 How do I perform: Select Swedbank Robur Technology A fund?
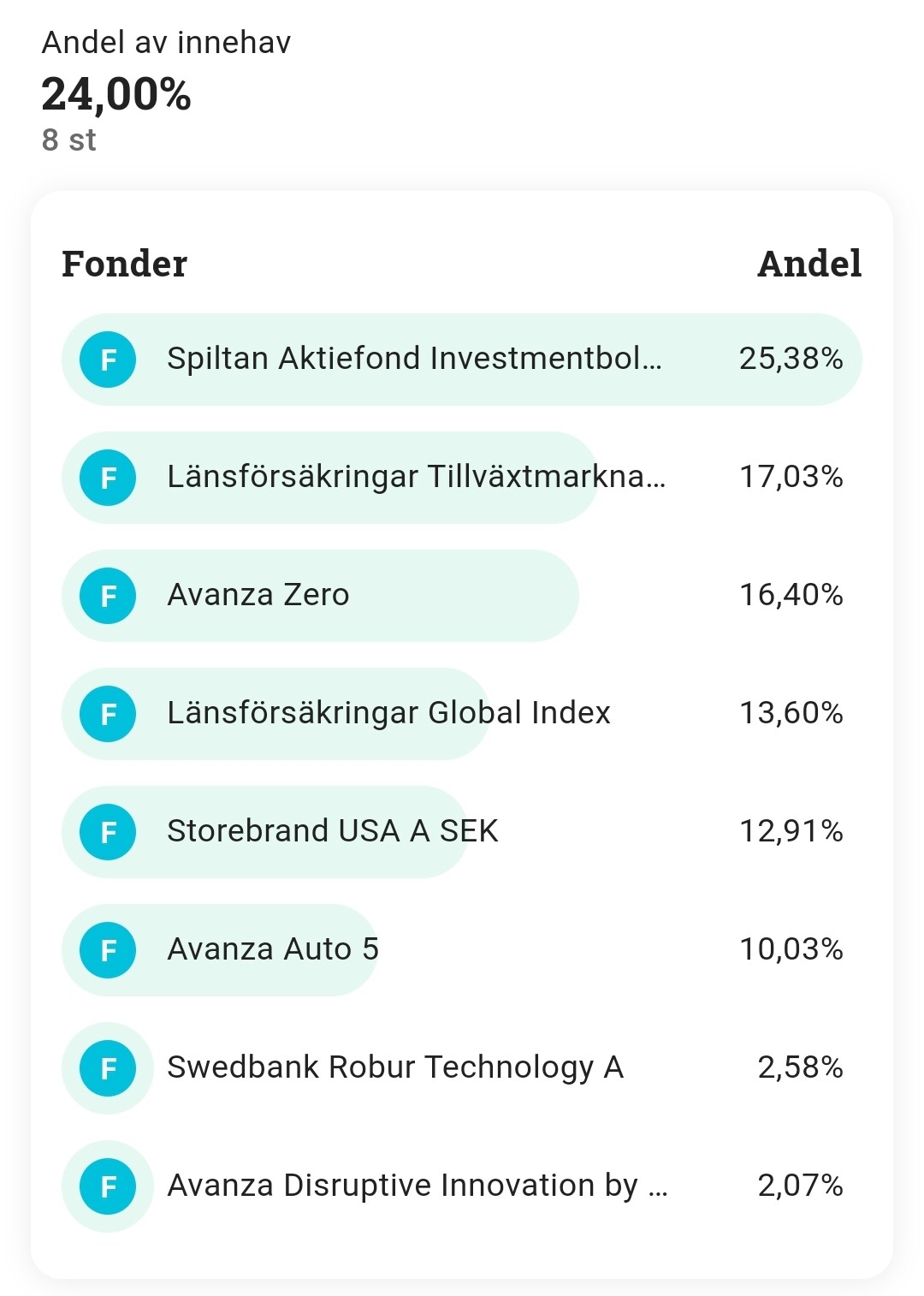pos(395,1067)
